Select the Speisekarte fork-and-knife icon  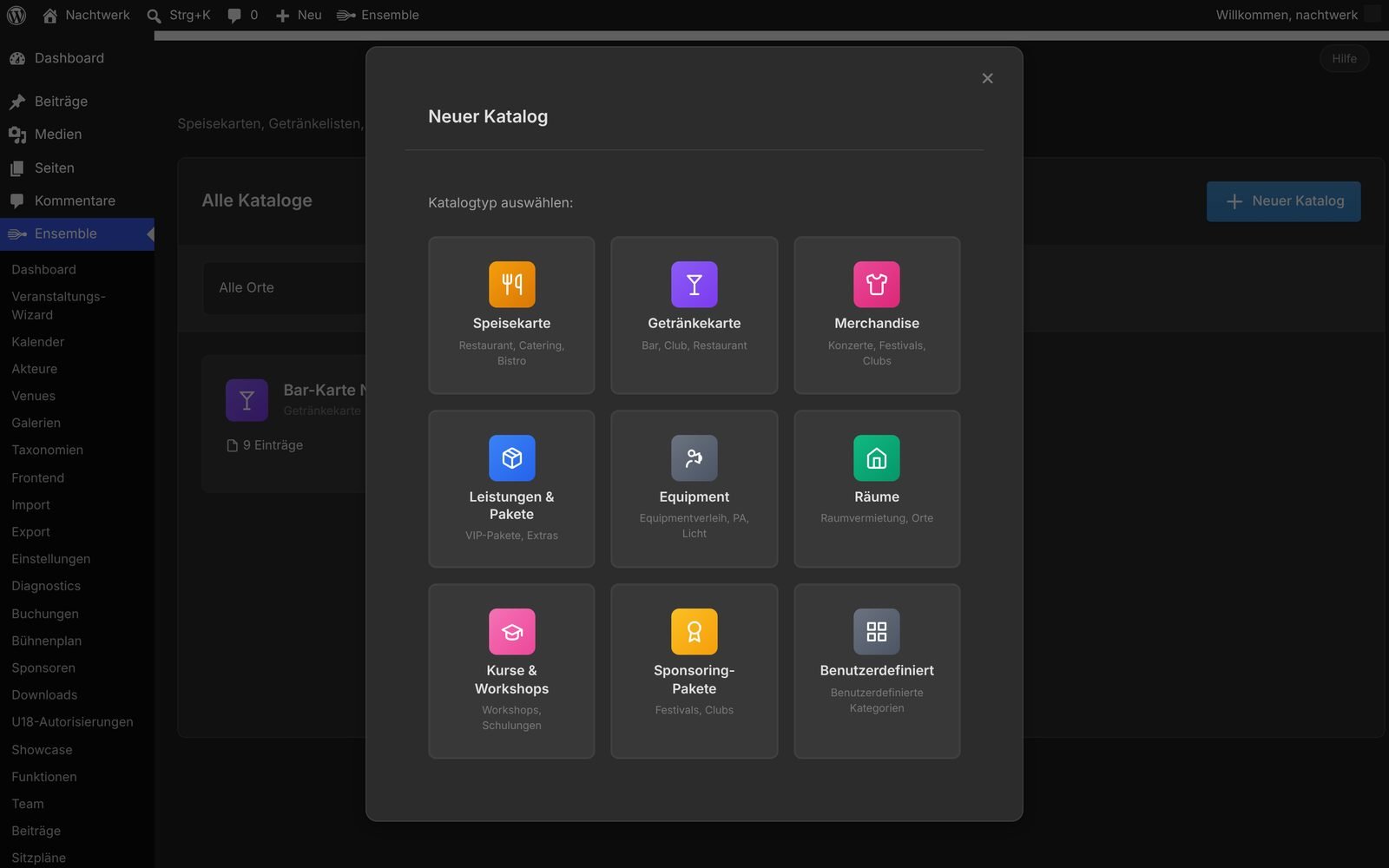coord(511,284)
